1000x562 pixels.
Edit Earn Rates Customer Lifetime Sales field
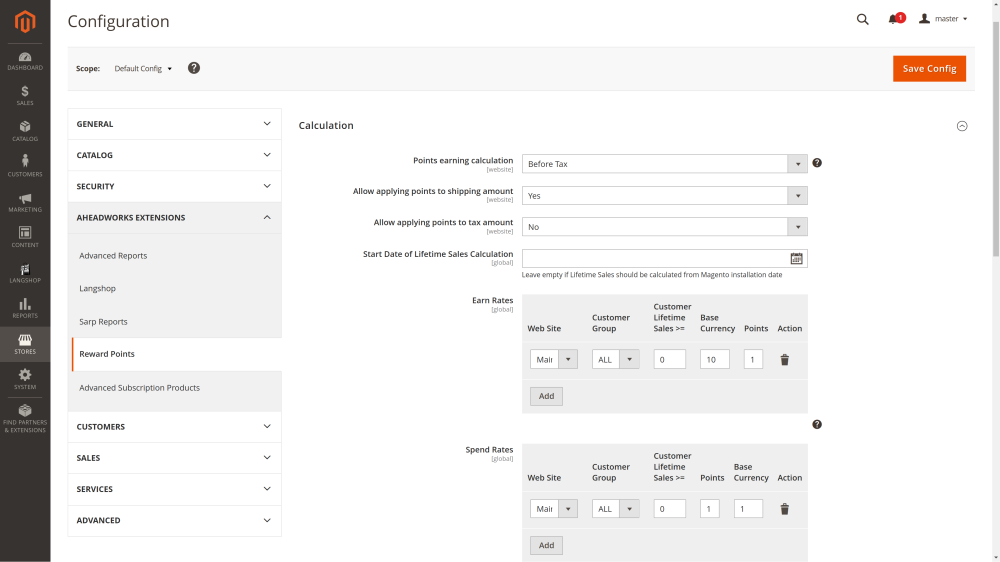tap(670, 359)
